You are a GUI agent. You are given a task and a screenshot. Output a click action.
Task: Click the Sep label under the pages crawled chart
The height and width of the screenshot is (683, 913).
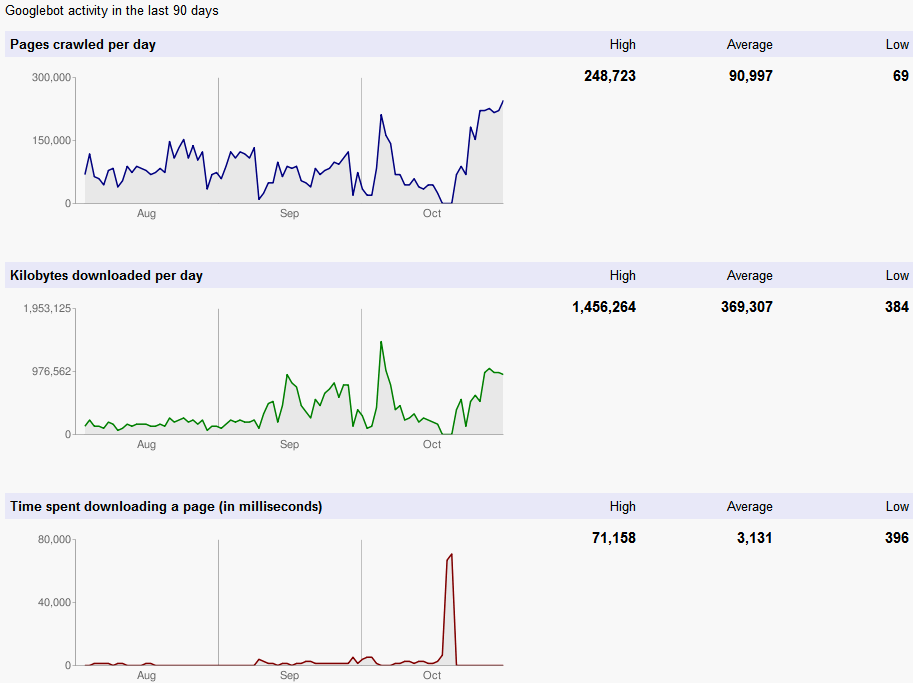coord(289,213)
